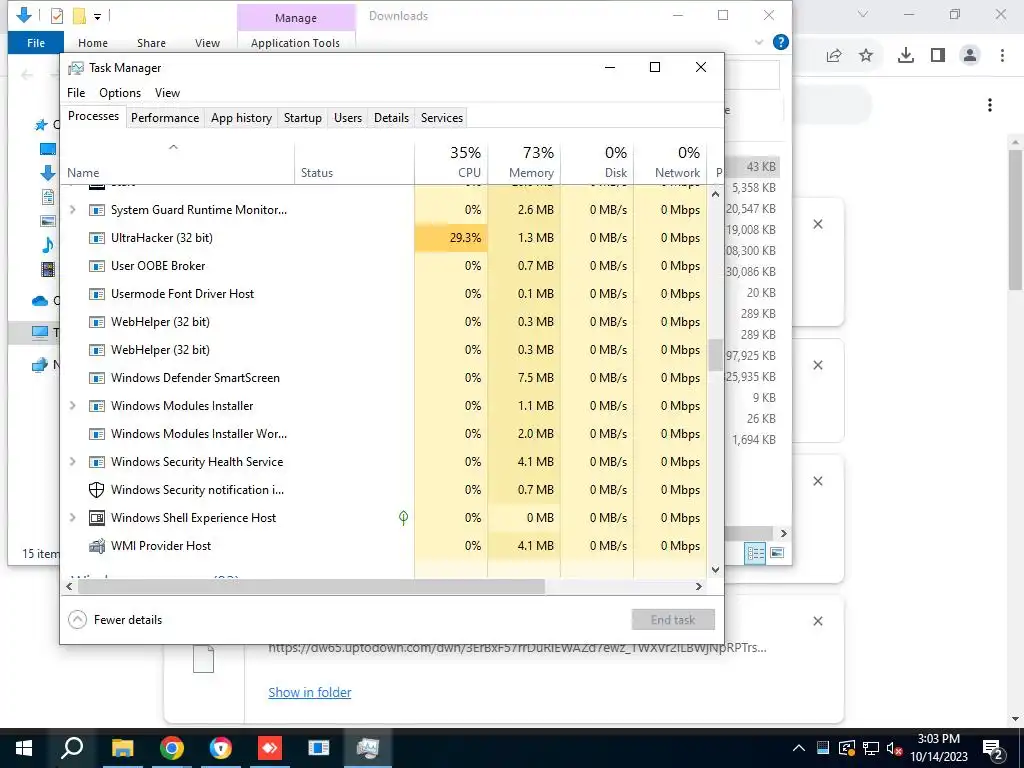Open the Details tab
The width and height of the screenshot is (1024, 768).
tap(391, 118)
